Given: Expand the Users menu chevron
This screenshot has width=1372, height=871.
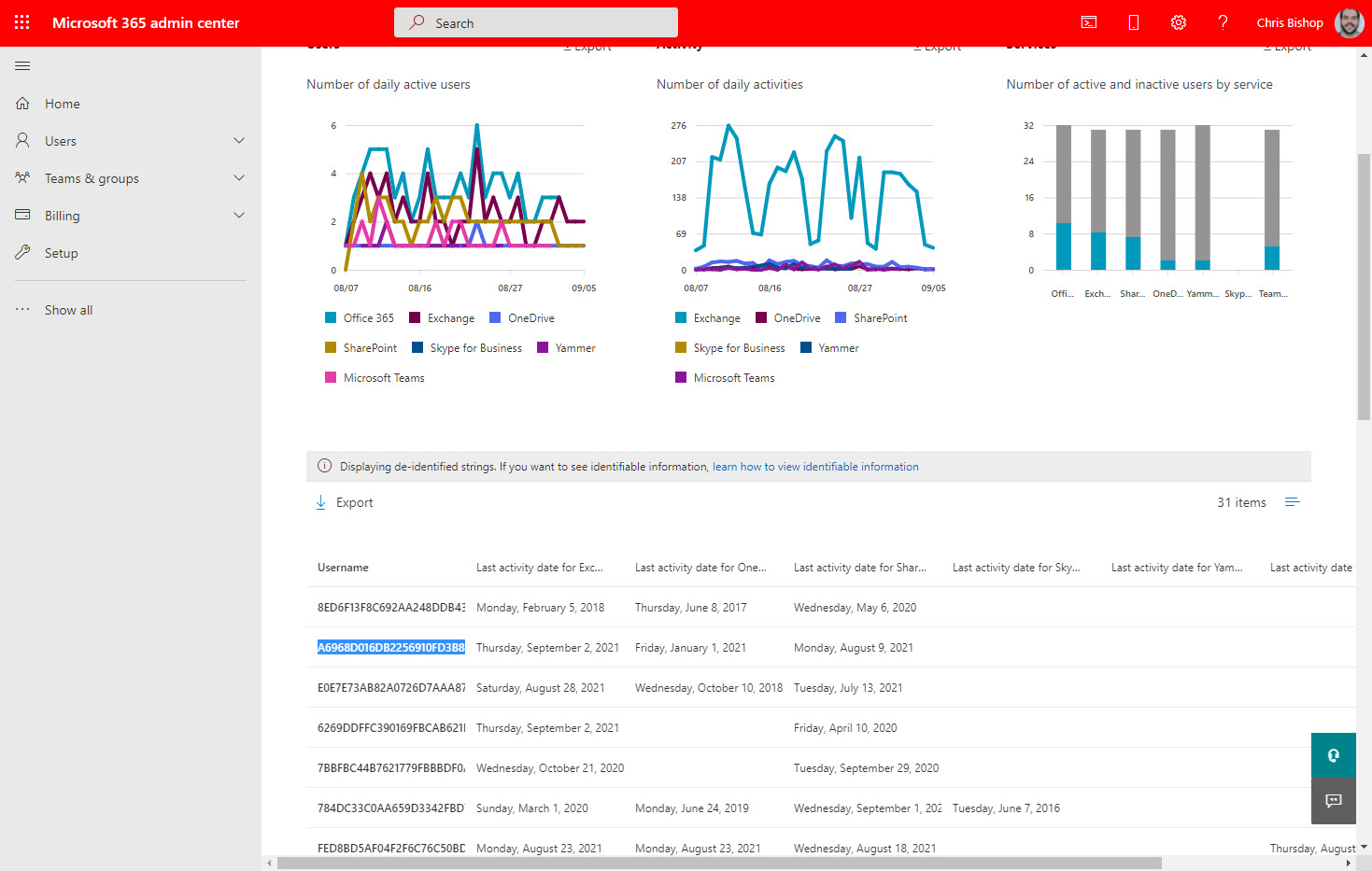Looking at the screenshot, I should tap(239, 141).
